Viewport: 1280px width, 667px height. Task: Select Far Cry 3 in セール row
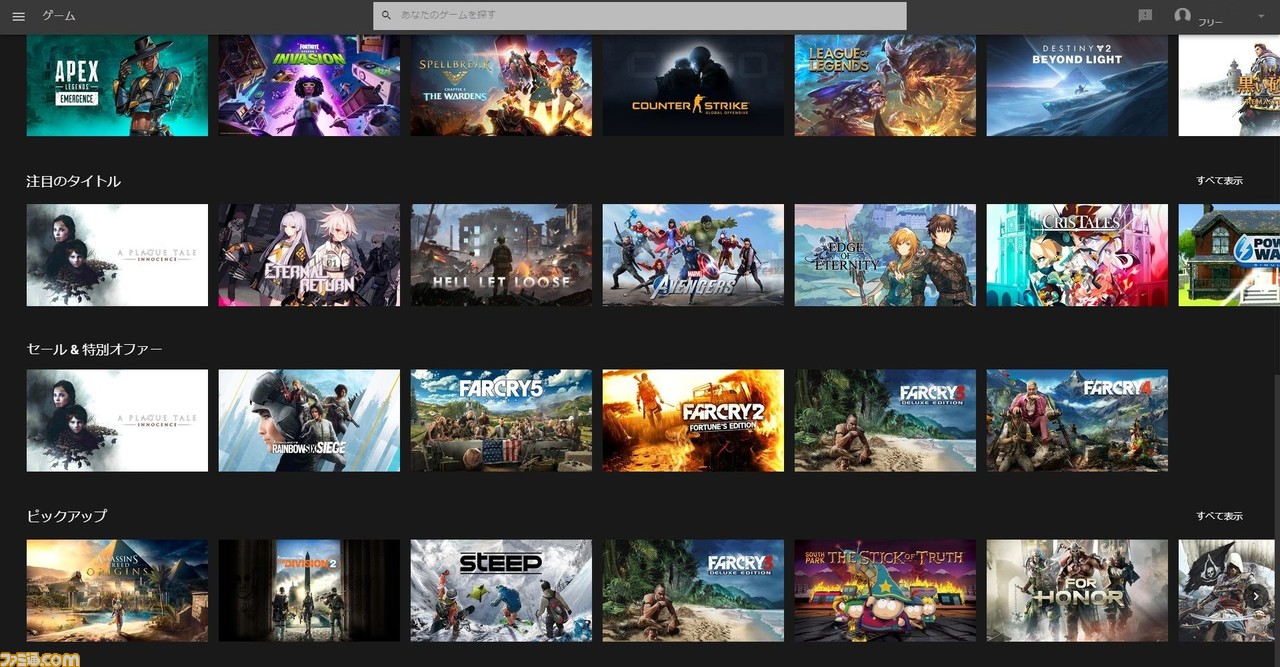point(885,421)
